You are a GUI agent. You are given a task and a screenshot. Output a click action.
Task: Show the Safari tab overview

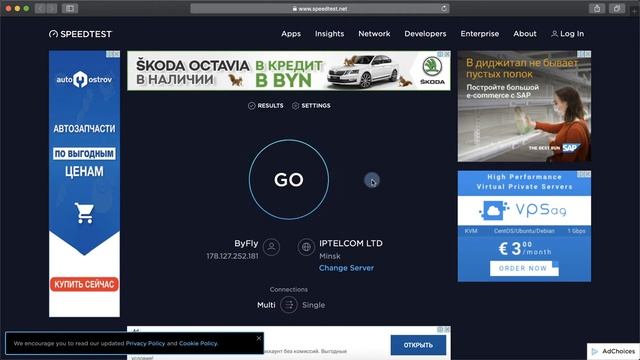tap(617, 8)
